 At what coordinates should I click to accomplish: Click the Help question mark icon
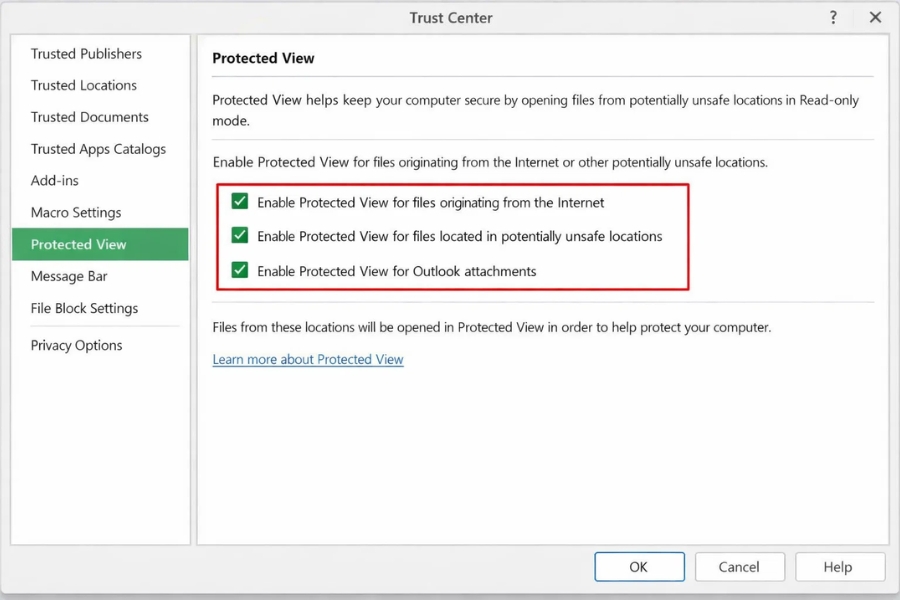tap(833, 17)
